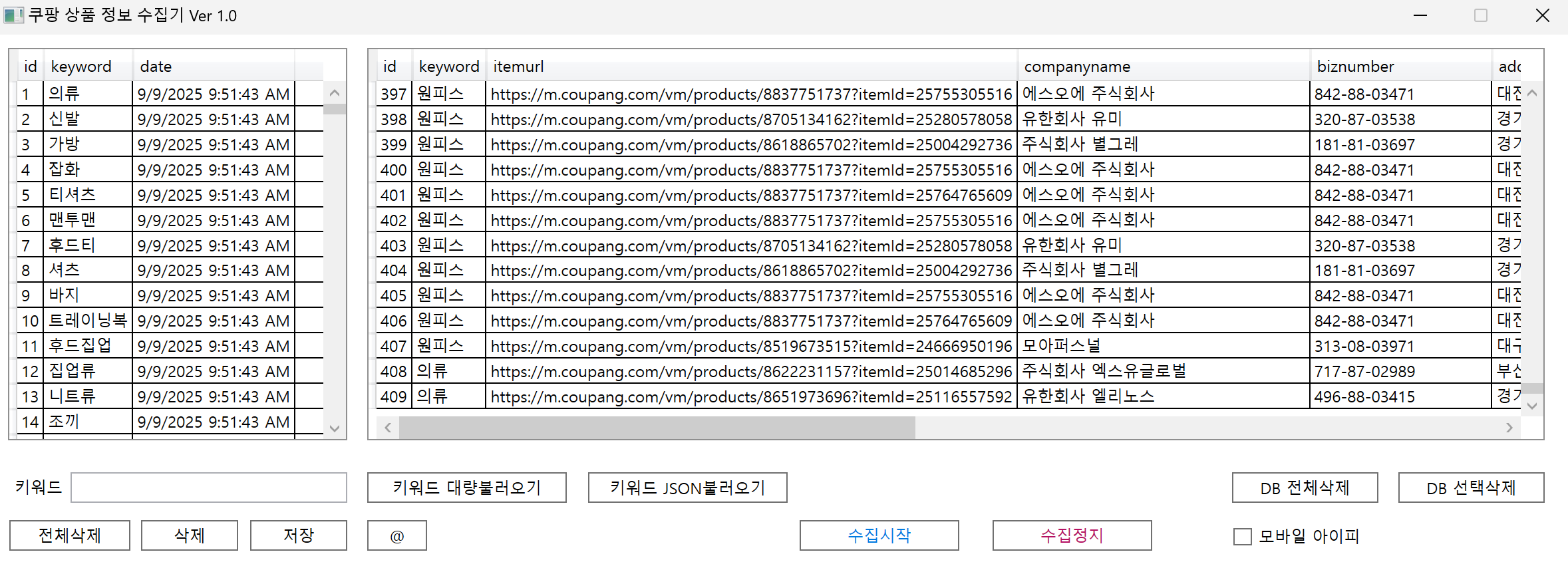Select keyword row 트레이닝복
The width and height of the screenshot is (1568, 570).
88,321
